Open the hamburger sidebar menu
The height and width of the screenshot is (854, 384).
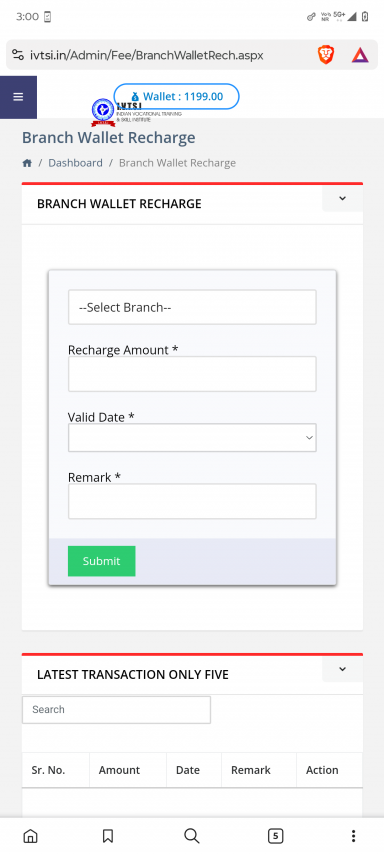click(x=18, y=97)
